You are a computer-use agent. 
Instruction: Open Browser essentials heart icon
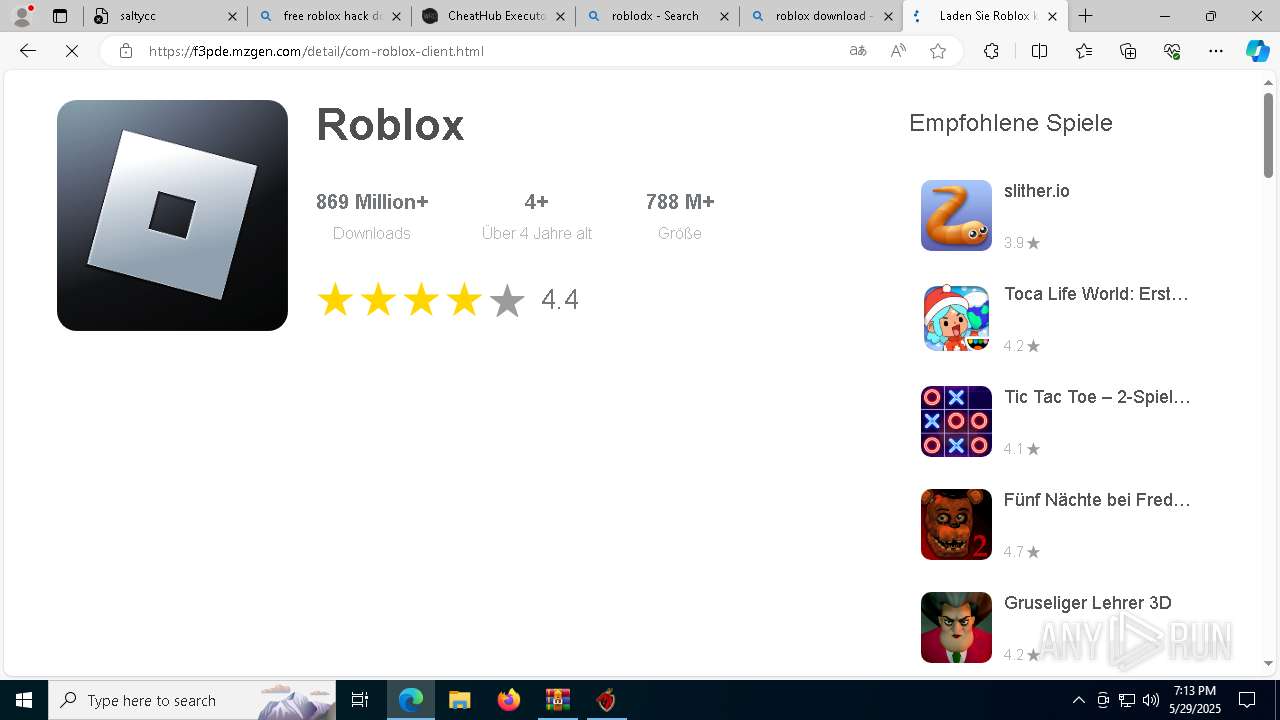point(1172,51)
